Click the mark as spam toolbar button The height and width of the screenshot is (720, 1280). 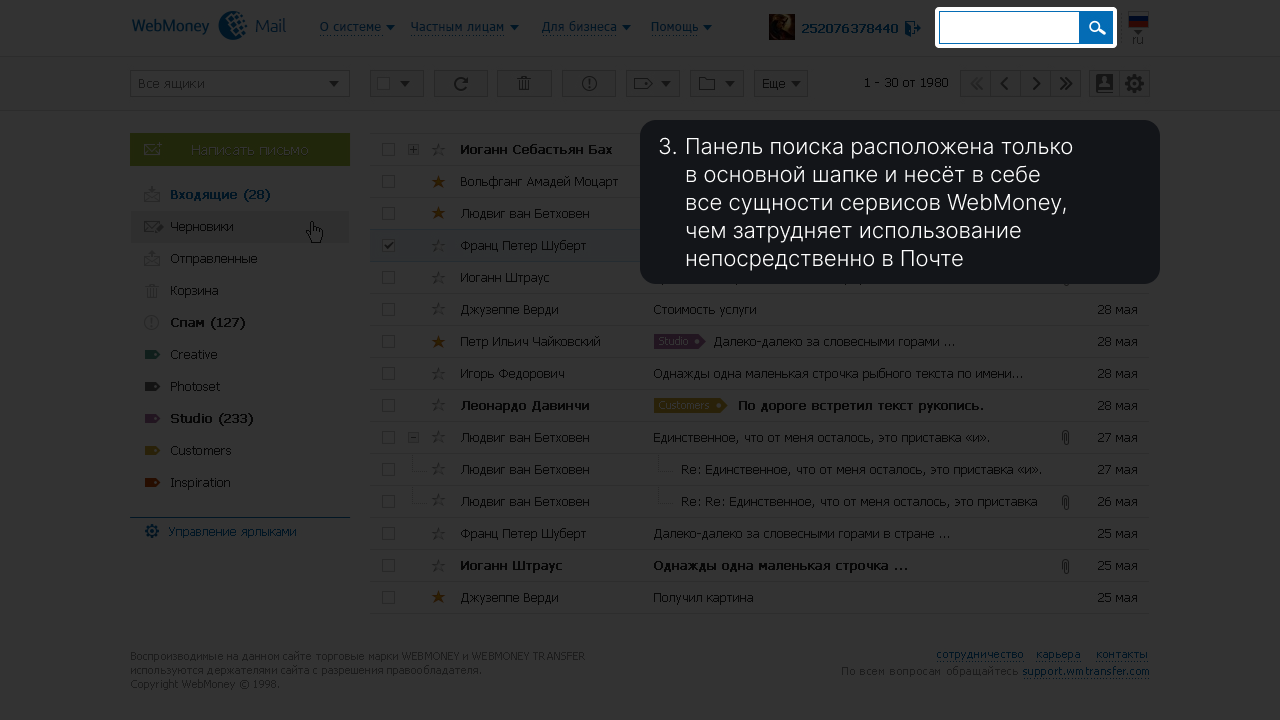click(589, 84)
